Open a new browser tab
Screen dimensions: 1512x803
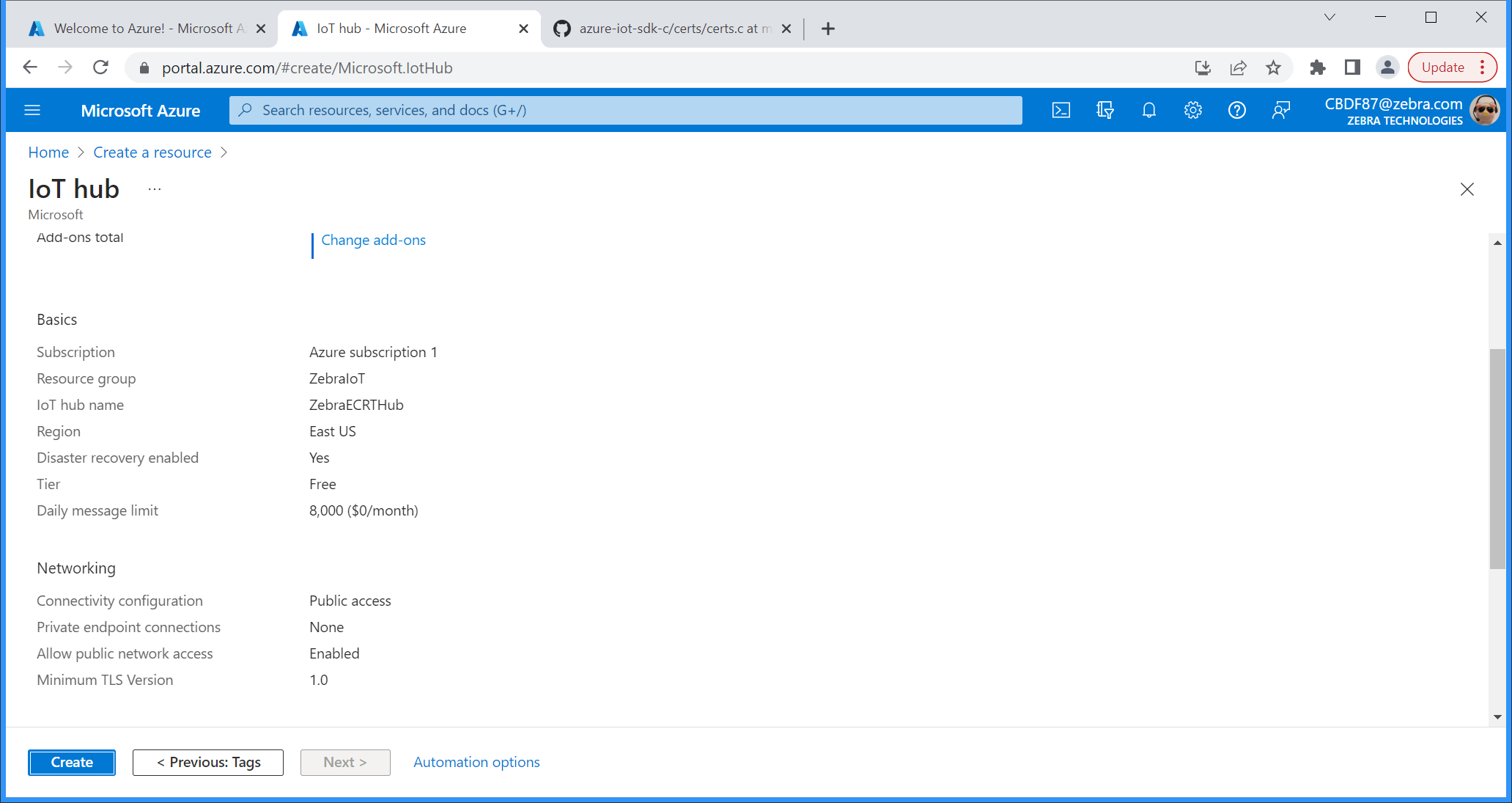828,29
